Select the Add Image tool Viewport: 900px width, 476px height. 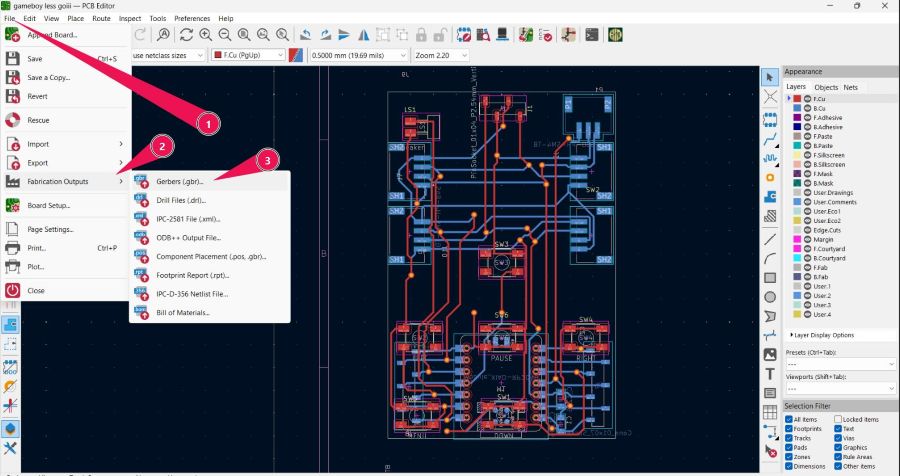pos(770,354)
